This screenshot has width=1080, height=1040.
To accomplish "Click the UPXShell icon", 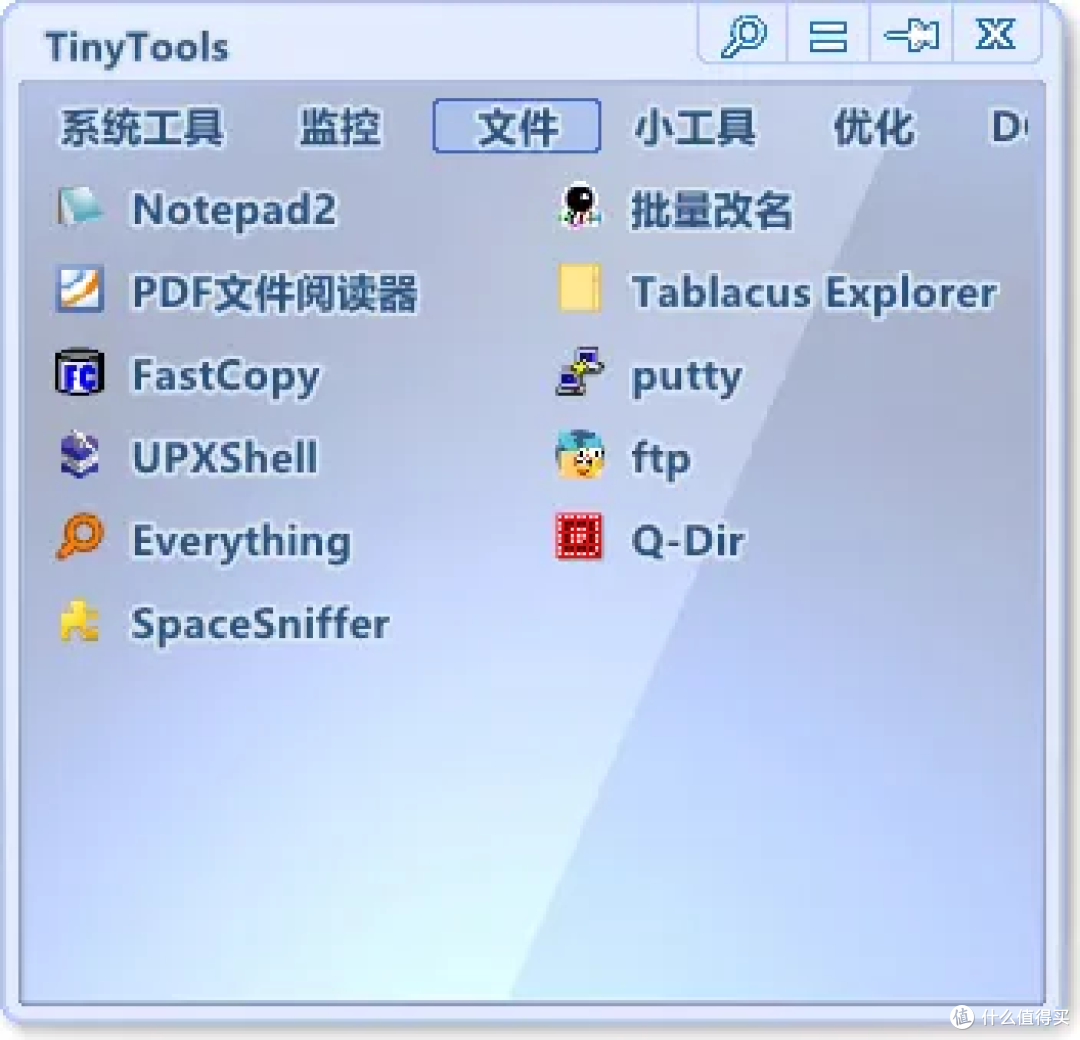I will (x=80, y=455).
